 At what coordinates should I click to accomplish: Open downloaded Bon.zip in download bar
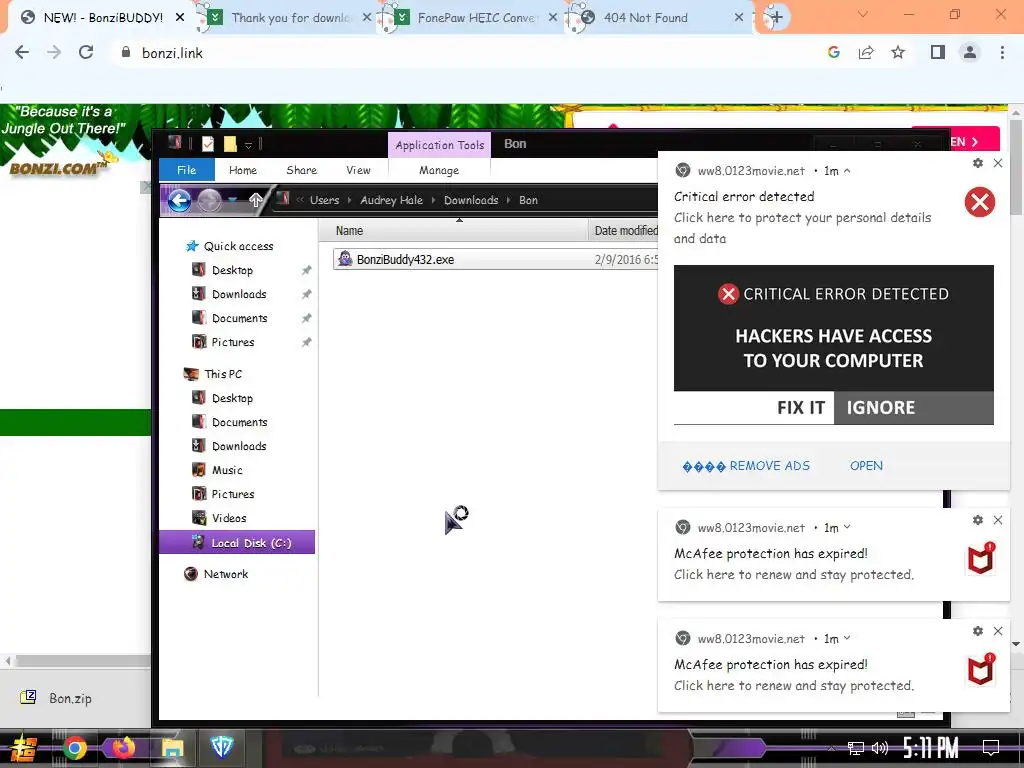tap(57, 698)
